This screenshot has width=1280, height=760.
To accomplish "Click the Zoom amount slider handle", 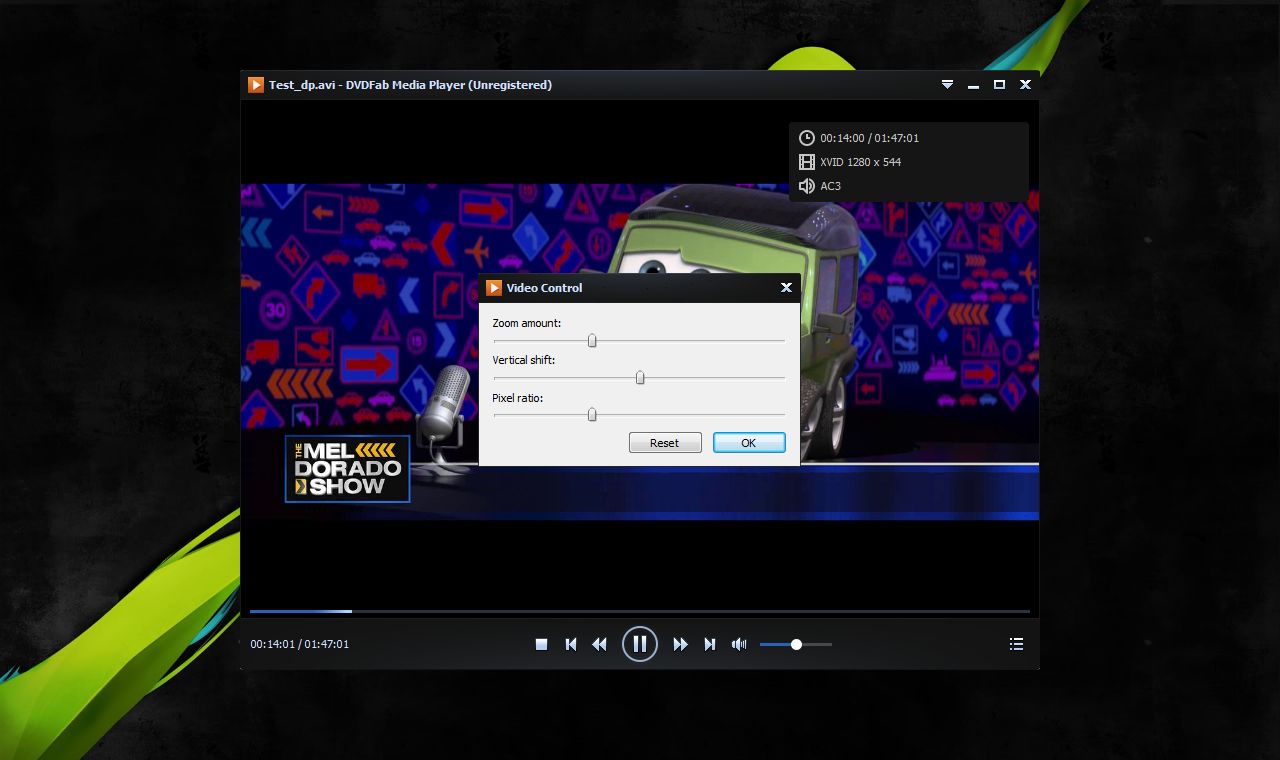I will [x=592, y=341].
